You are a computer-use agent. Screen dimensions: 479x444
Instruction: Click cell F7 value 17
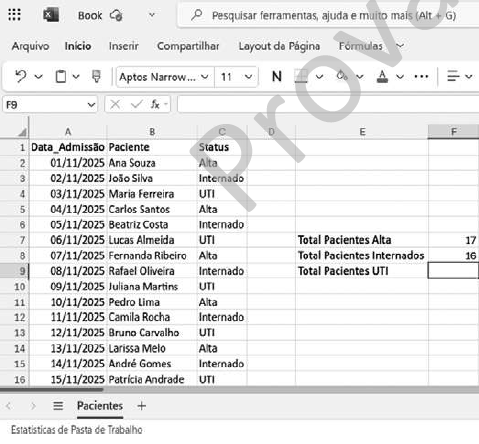coord(454,240)
